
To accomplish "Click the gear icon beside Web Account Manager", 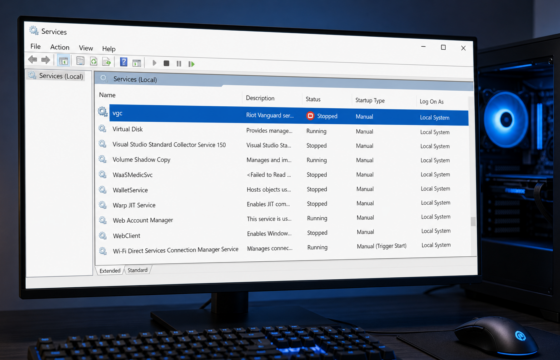I will [x=103, y=220].
